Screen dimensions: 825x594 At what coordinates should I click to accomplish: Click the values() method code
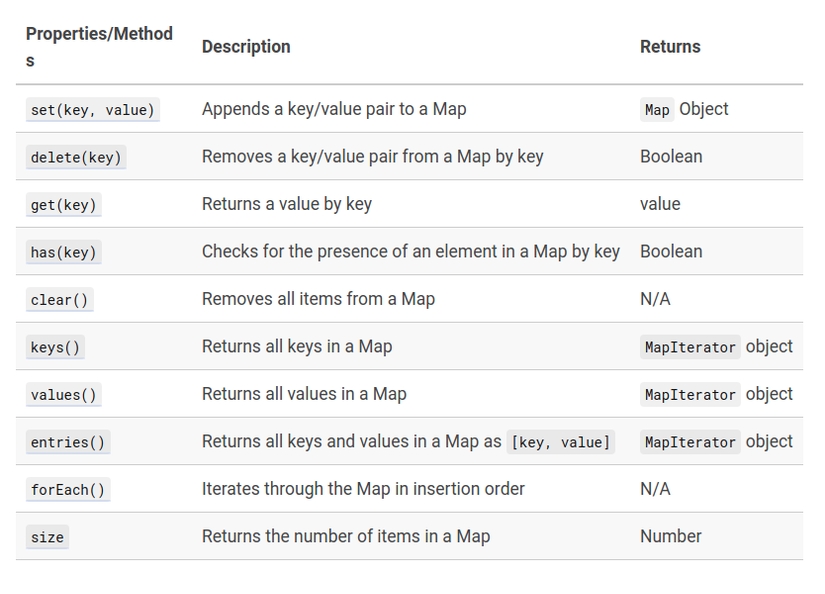pos(63,395)
